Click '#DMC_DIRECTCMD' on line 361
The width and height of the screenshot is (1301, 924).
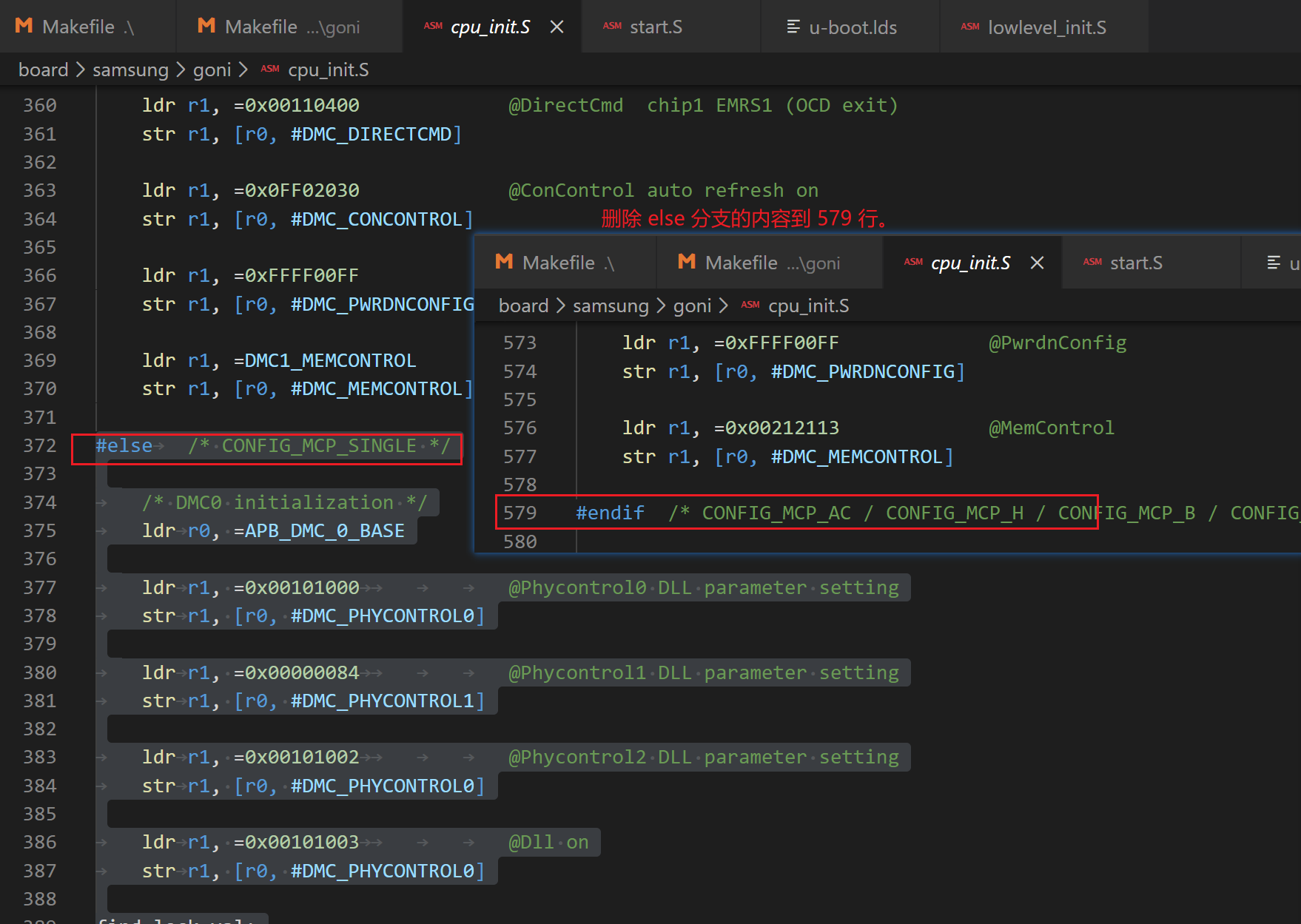tap(371, 134)
